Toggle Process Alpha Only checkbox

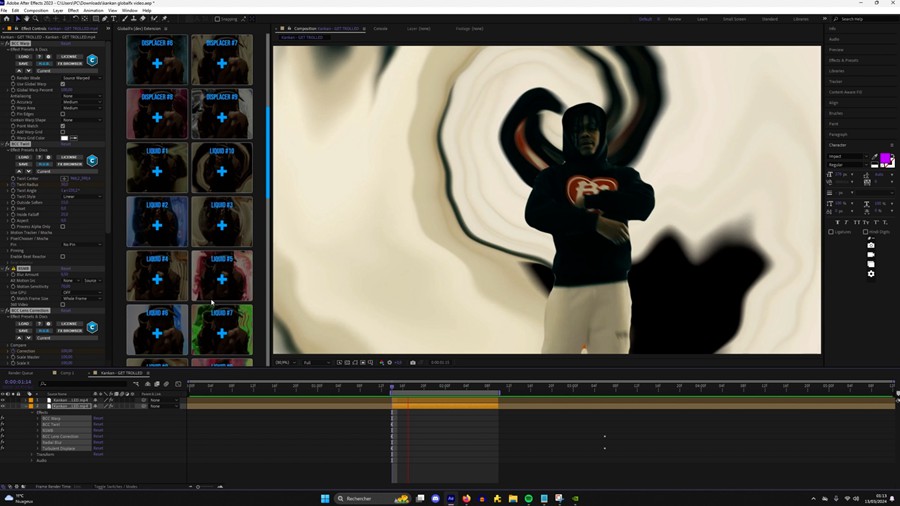point(63,227)
